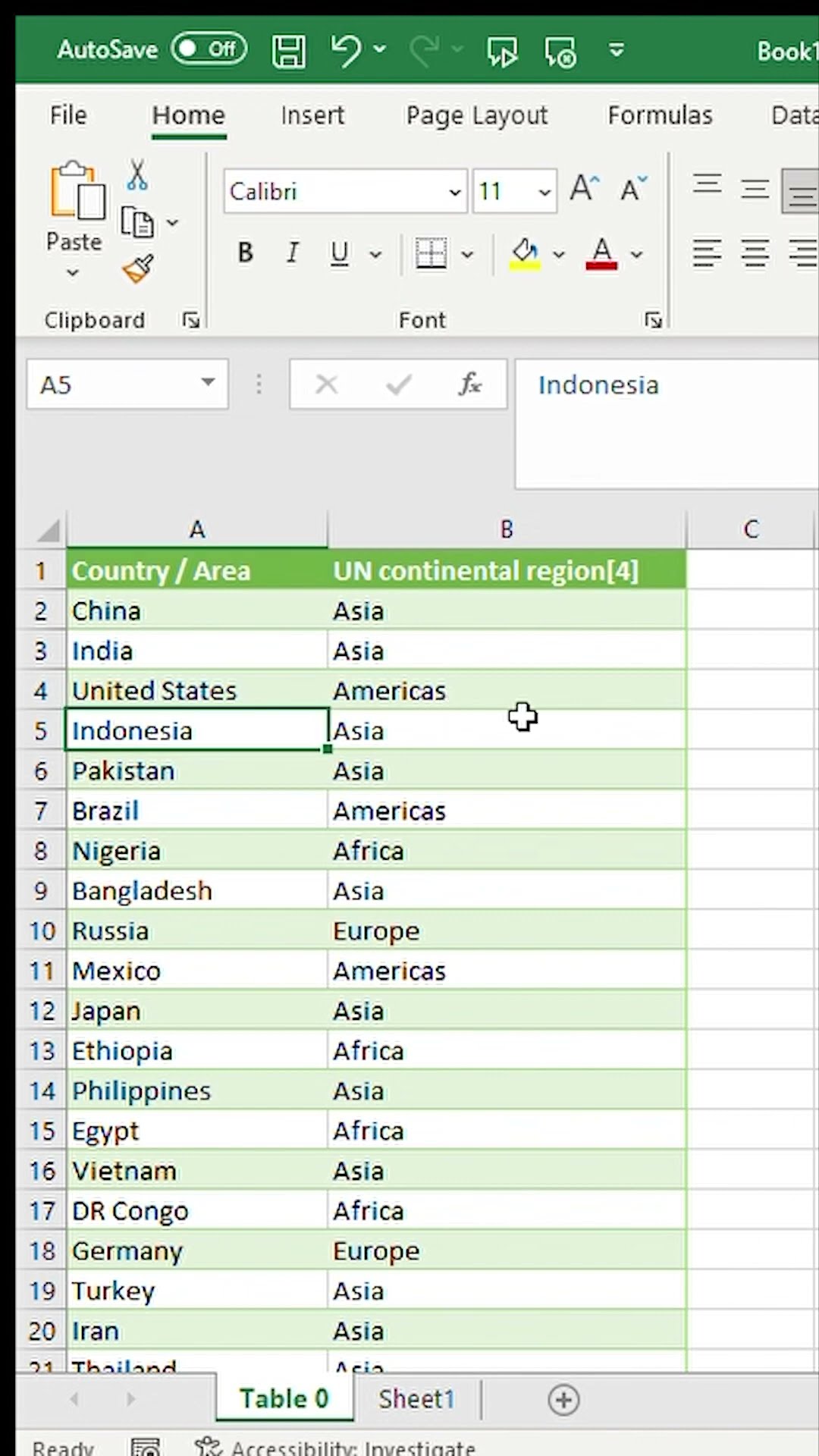Open the Copy options dropdown arrow

tap(172, 223)
